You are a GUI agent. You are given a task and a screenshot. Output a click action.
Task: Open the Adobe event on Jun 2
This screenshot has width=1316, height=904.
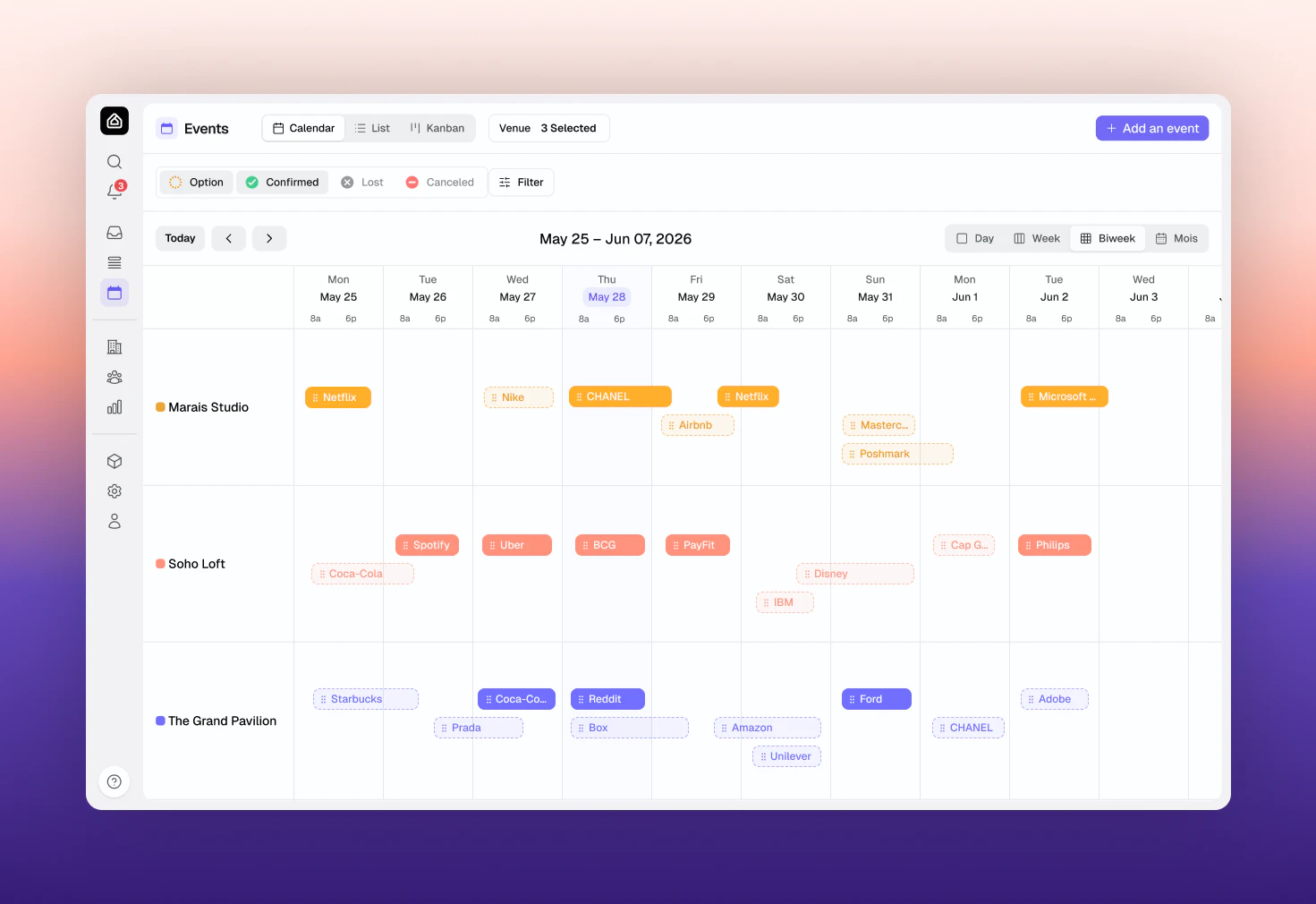click(1055, 699)
